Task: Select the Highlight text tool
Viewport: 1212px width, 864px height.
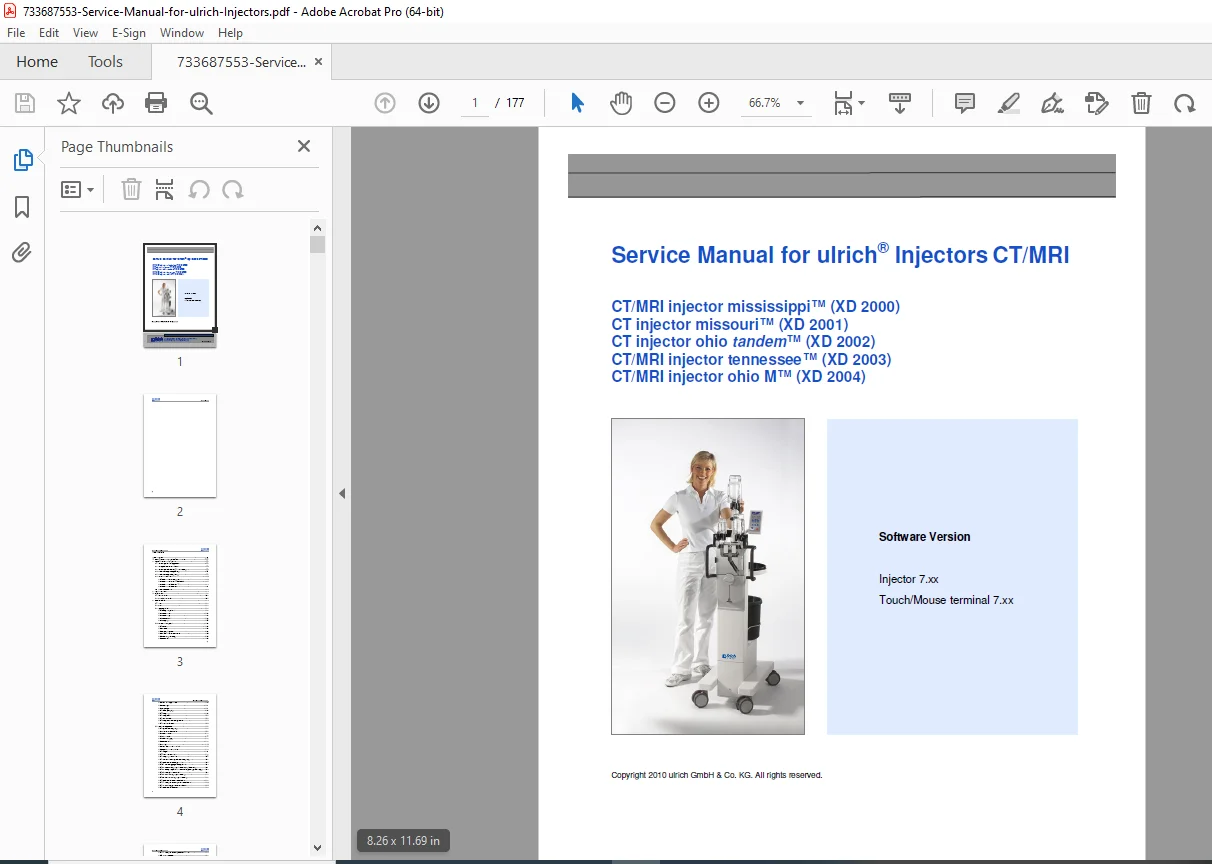Action: tap(1009, 103)
